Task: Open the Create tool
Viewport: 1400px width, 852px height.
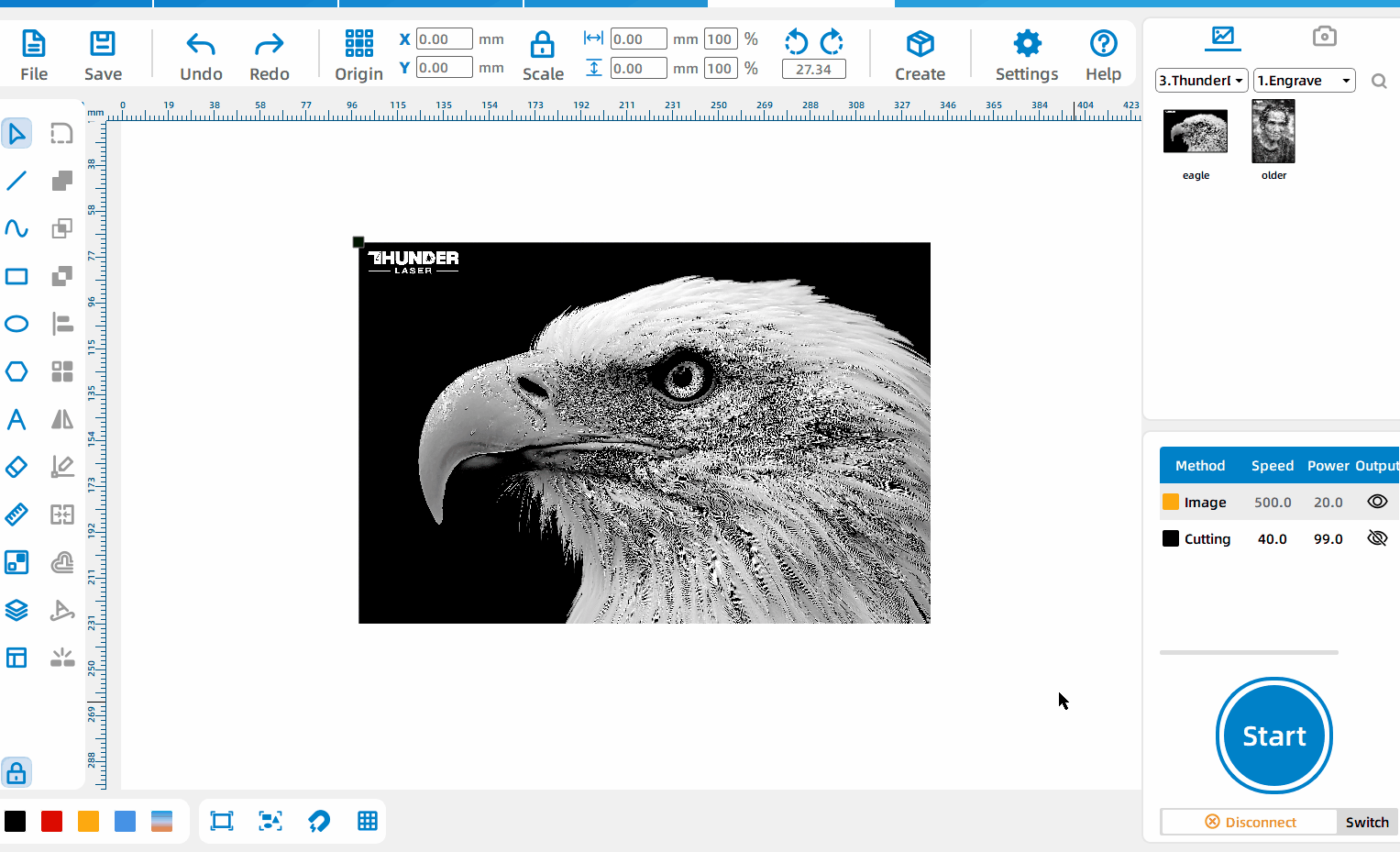Action: pos(920,55)
